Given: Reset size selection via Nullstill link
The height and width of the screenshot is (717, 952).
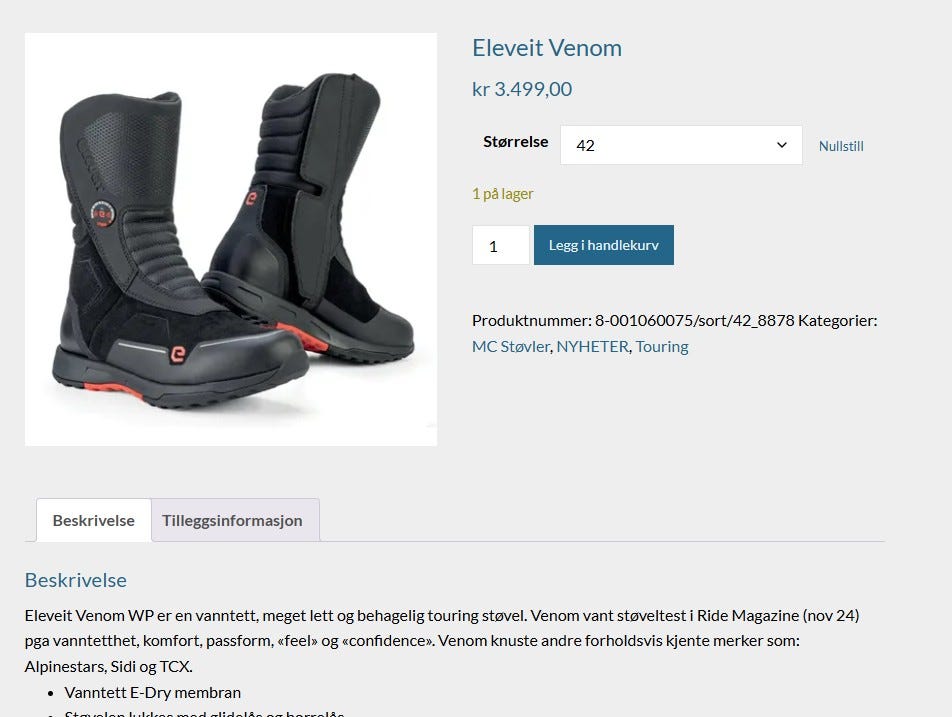Looking at the screenshot, I should coord(841,146).
